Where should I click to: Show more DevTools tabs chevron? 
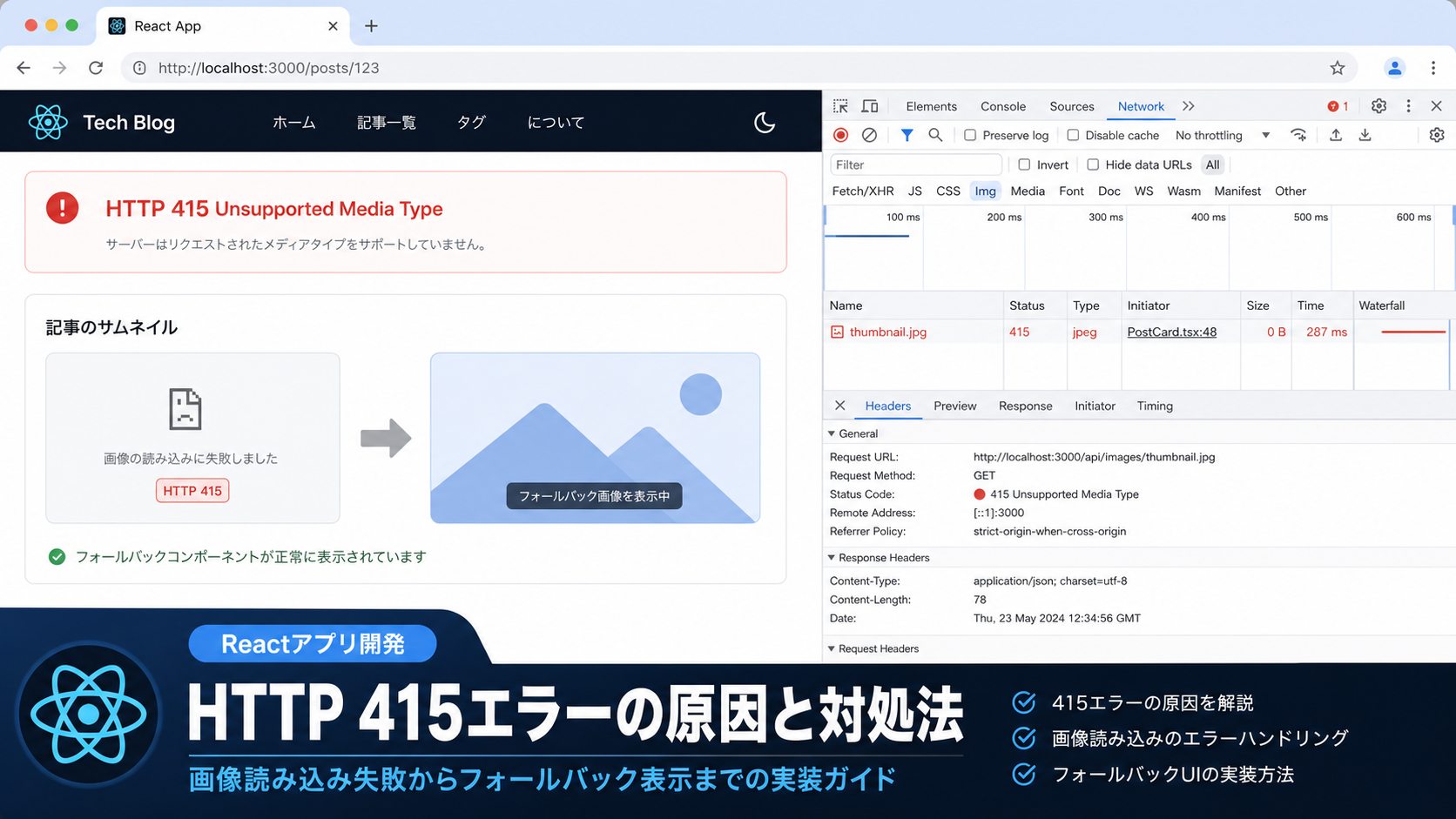(1189, 106)
